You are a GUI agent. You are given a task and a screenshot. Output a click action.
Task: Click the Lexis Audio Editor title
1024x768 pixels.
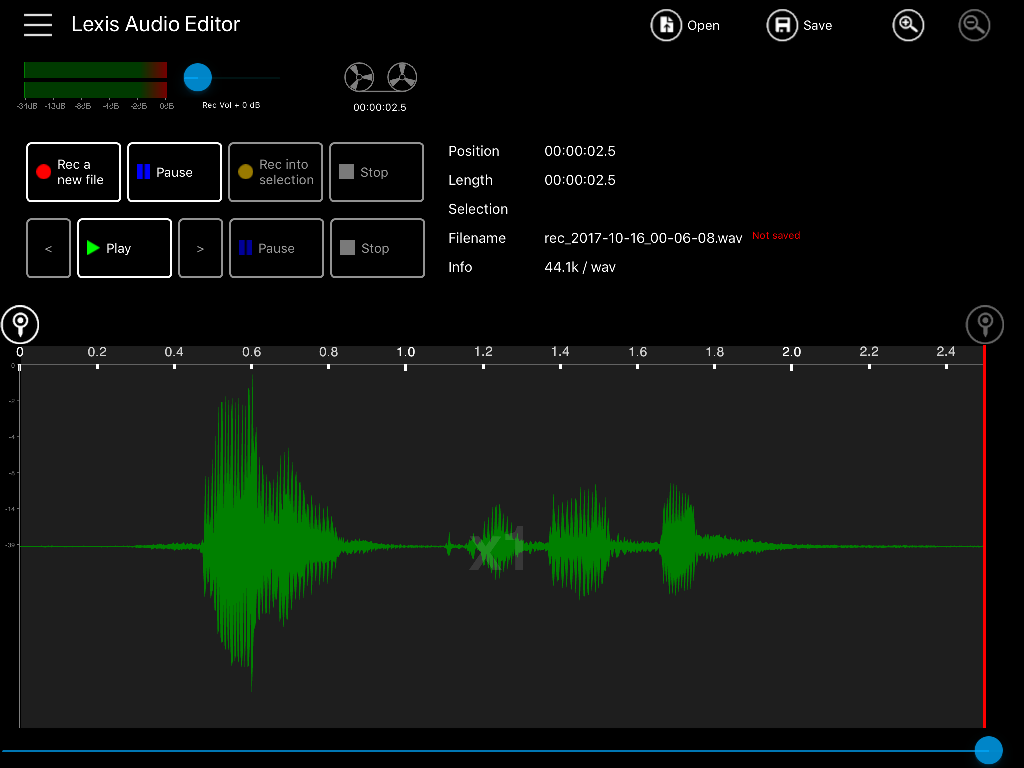point(155,24)
